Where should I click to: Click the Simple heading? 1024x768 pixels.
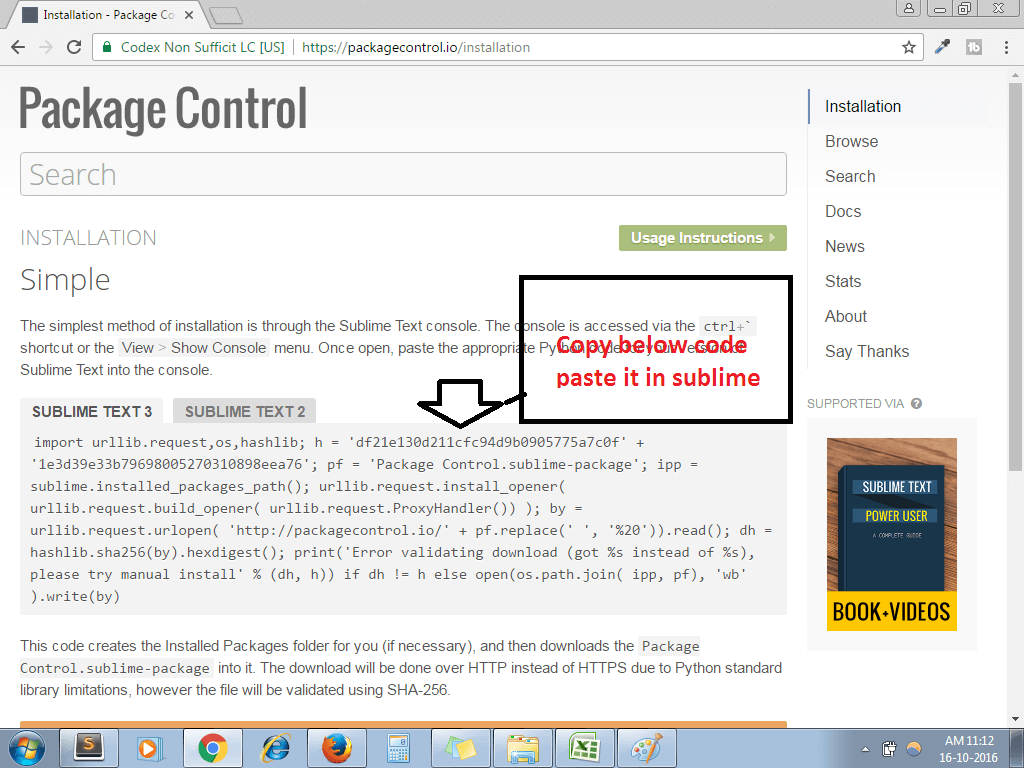tap(65, 280)
